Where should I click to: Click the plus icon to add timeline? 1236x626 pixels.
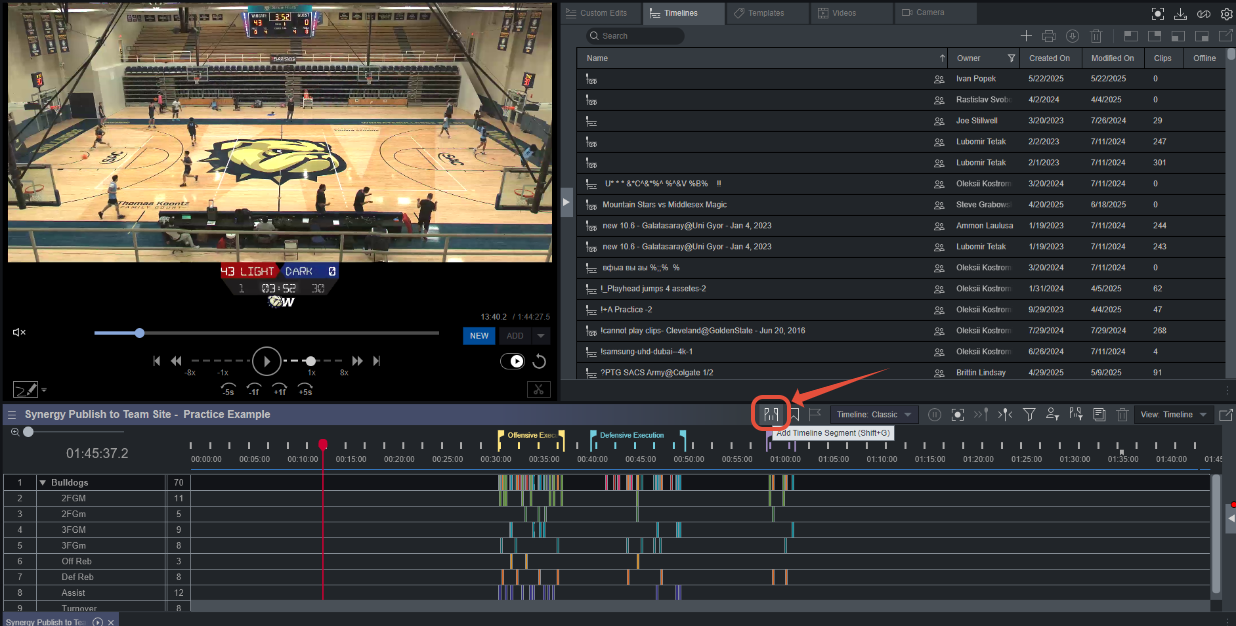tap(1025, 36)
